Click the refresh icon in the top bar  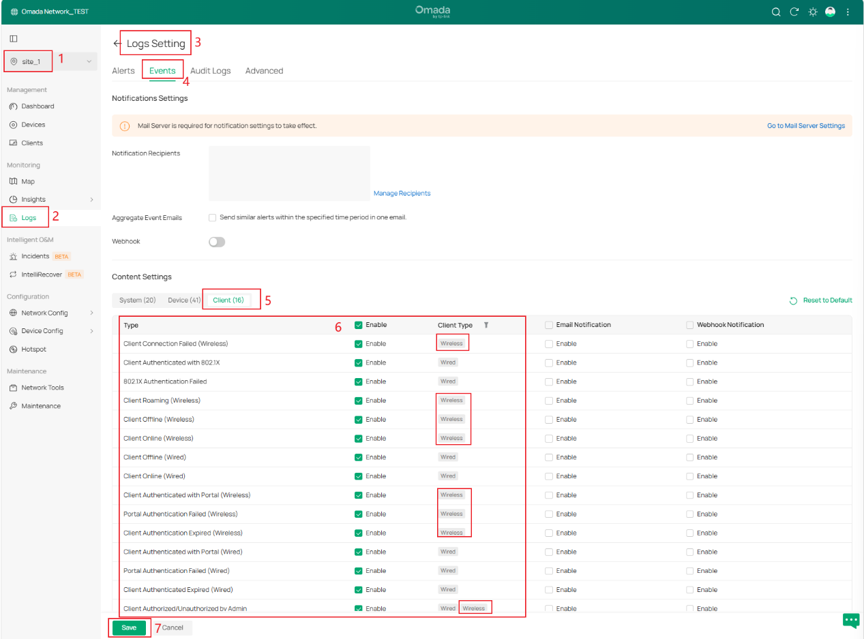[794, 12]
